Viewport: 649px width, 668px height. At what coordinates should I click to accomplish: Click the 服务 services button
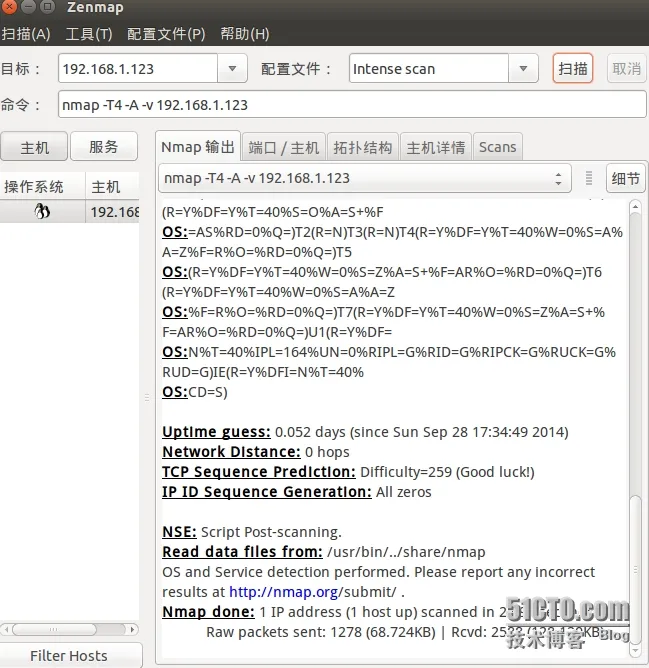coord(104,147)
